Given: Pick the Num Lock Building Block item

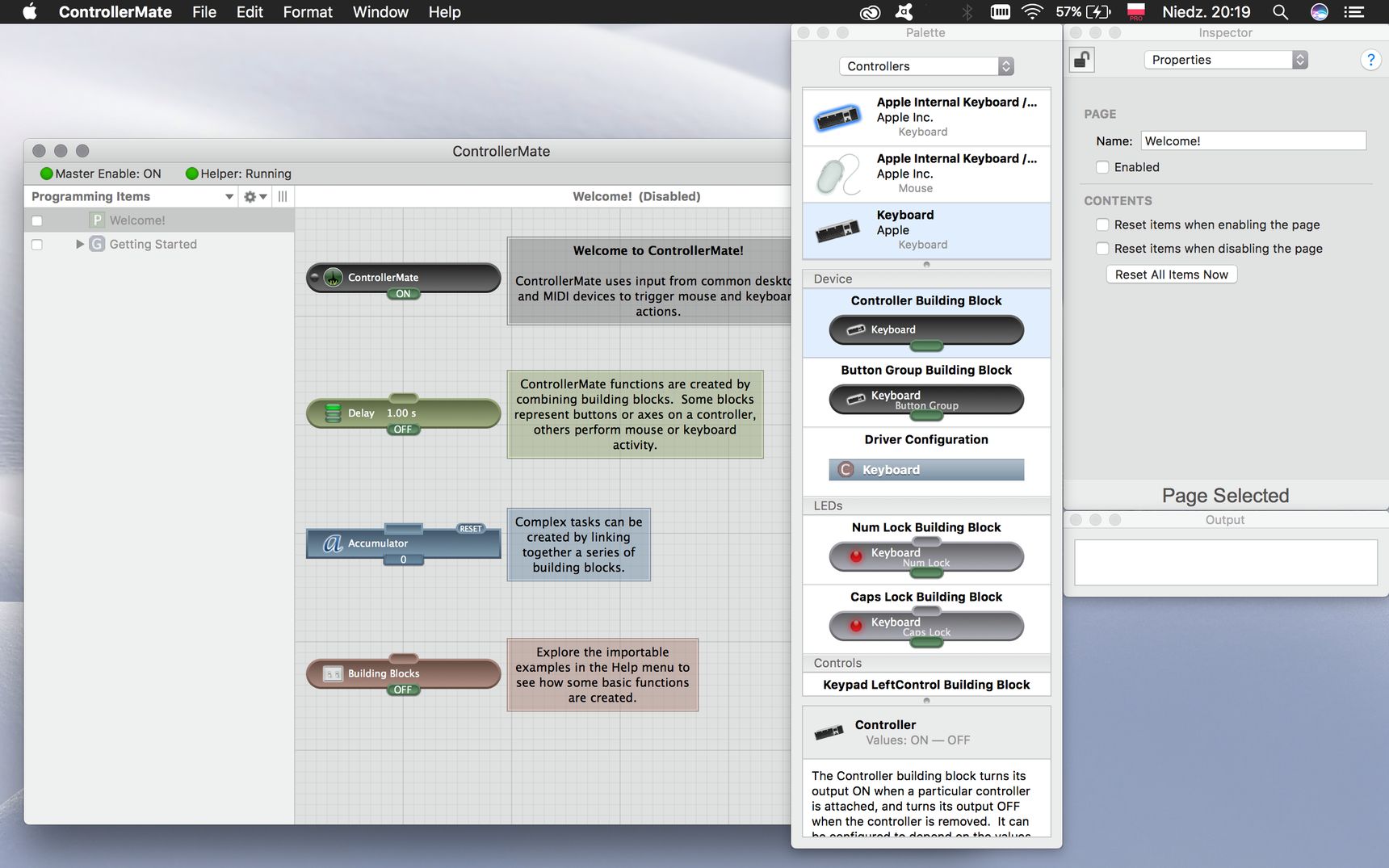Looking at the screenshot, I should 926,557.
